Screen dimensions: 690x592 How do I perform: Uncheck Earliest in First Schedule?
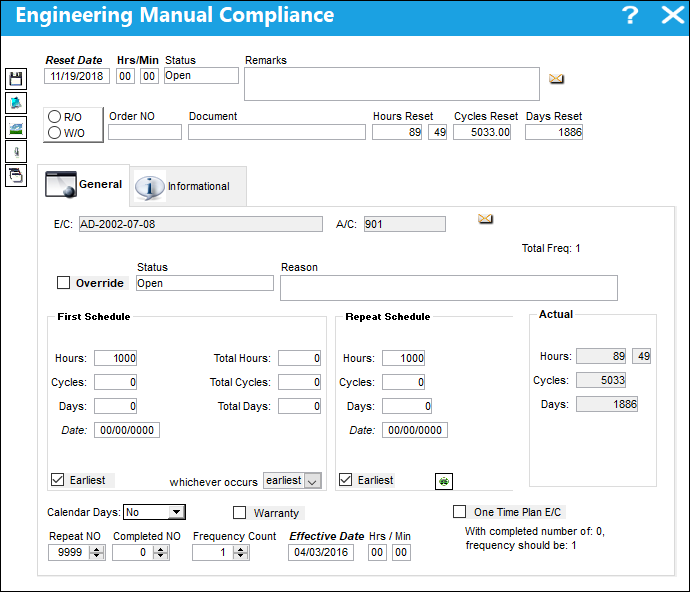point(58,480)
